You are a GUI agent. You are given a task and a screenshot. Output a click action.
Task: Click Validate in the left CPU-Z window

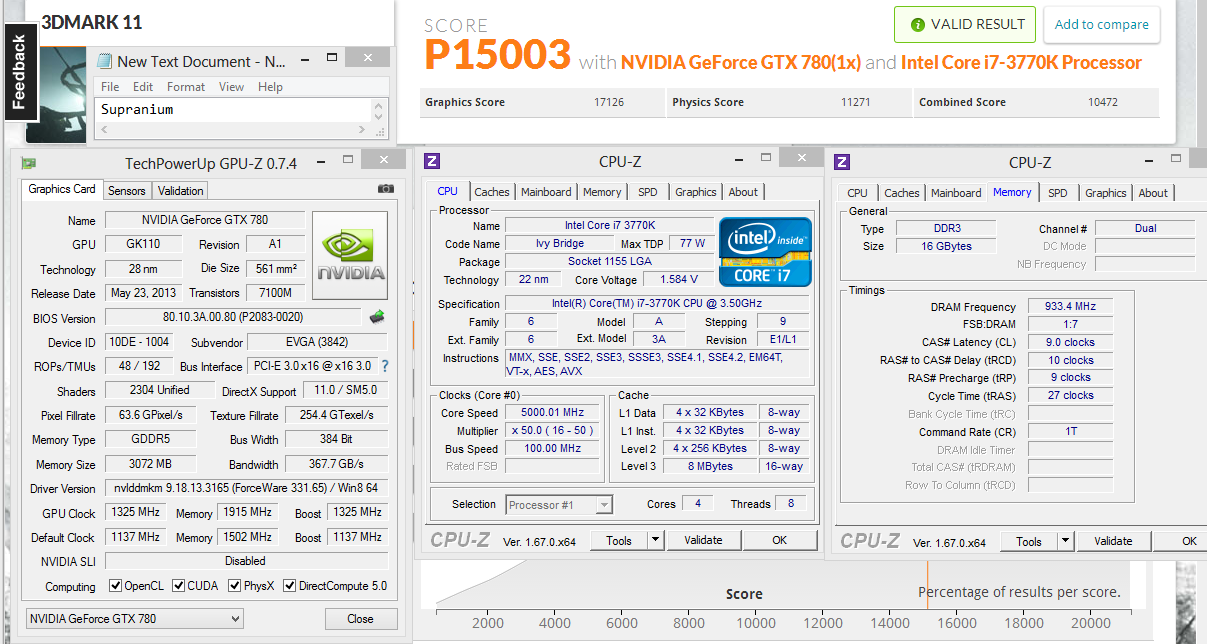point(703,540)
